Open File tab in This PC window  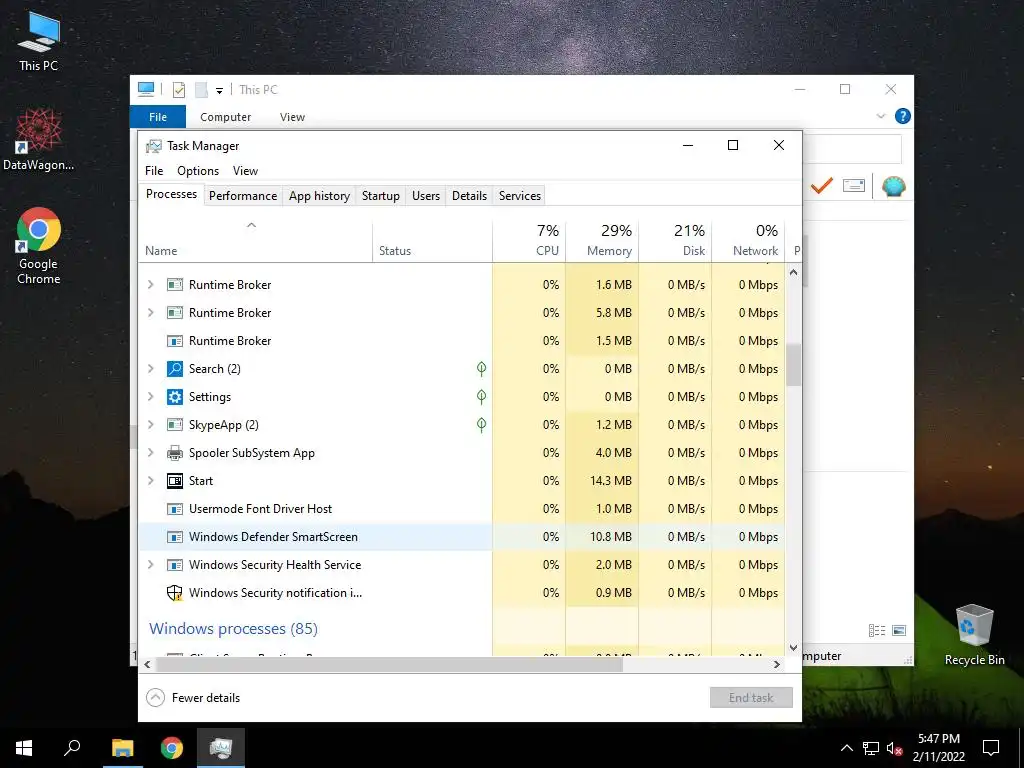(158, 117)
